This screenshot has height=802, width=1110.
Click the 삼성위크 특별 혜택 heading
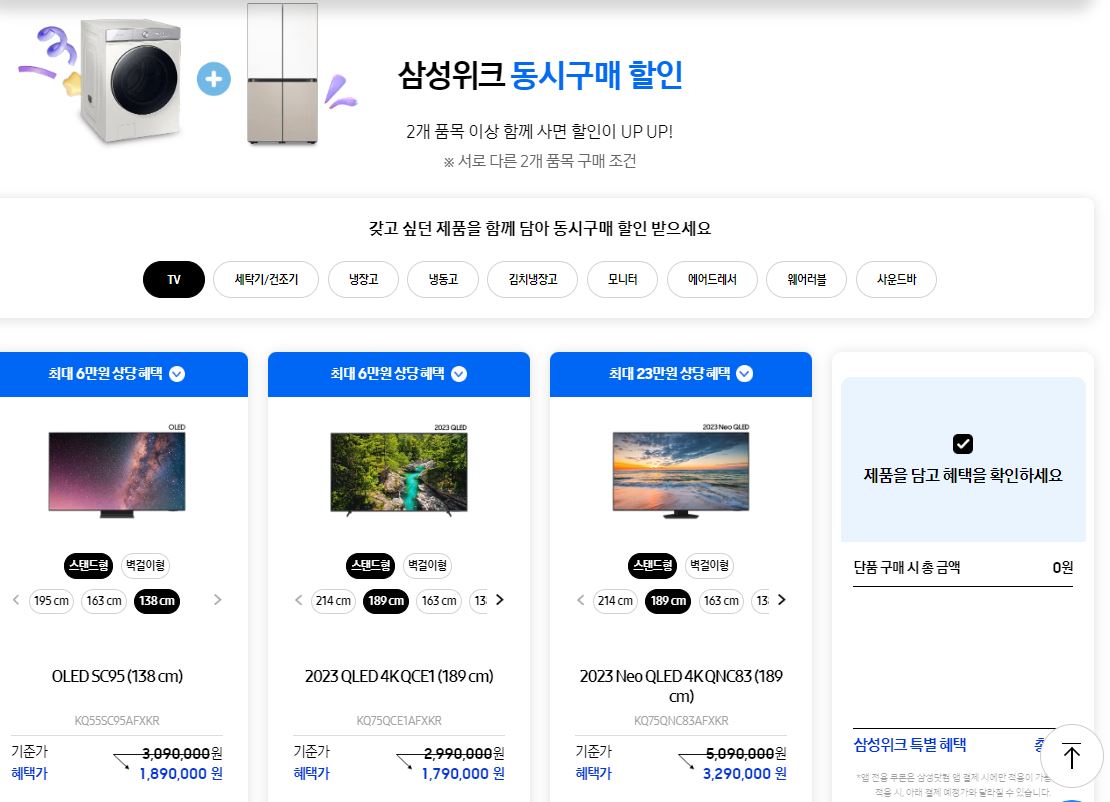pos(910,745)
